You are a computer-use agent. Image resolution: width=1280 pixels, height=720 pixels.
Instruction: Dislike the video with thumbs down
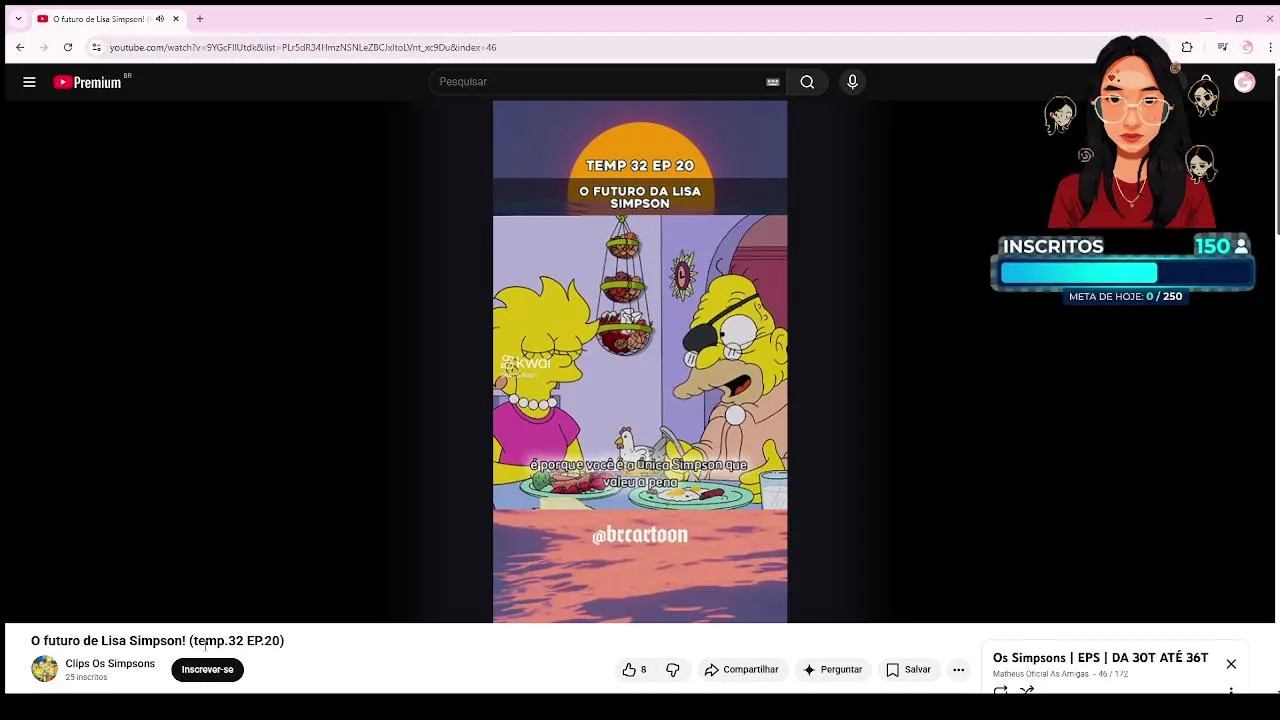[673, 670]
